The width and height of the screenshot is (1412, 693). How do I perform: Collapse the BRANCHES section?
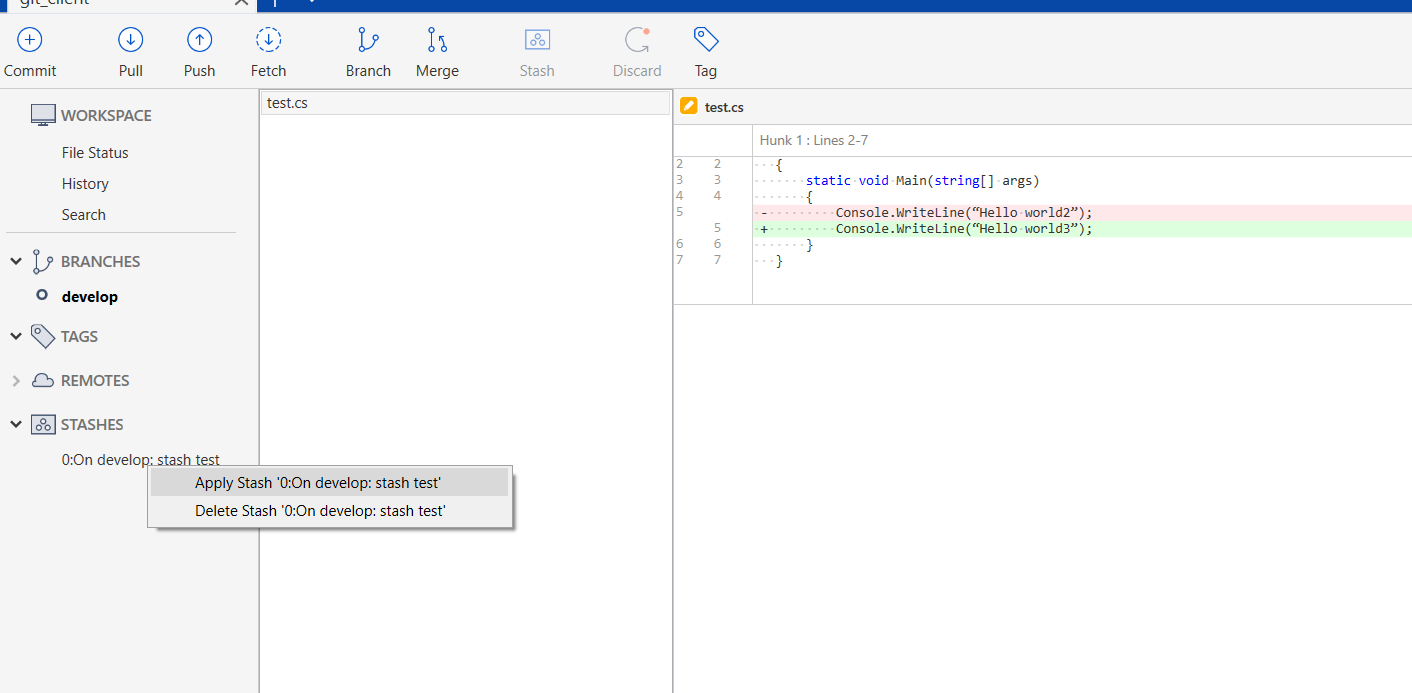pos(16,262)
